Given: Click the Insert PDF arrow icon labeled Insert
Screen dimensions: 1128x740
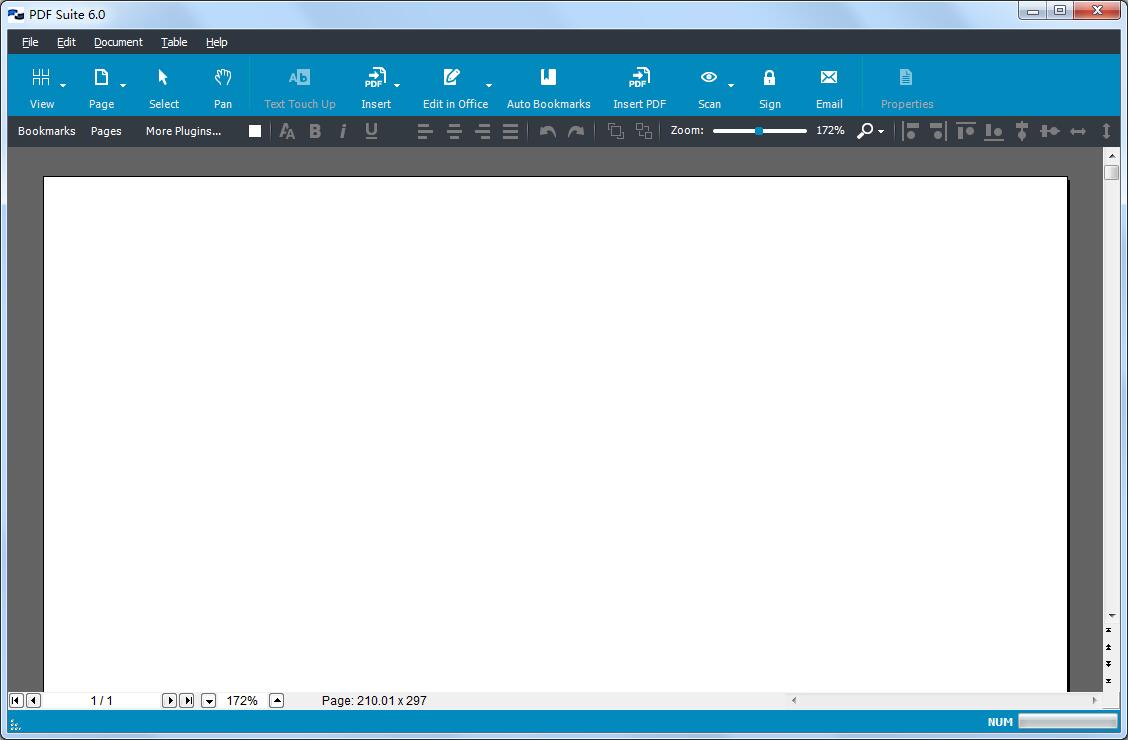Looking at the screenshot, I should (x=376, y=77).
